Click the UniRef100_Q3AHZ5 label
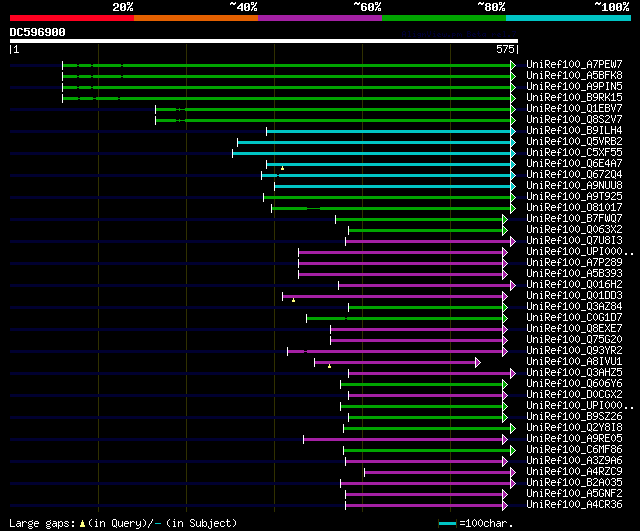This screenshot has height=531, width=640. [x=574, y=373]
